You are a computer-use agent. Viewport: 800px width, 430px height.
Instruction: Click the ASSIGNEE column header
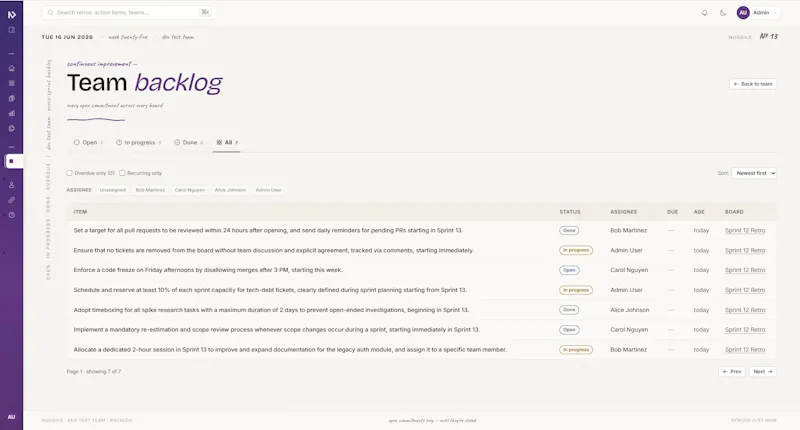[x=623, y=212]
